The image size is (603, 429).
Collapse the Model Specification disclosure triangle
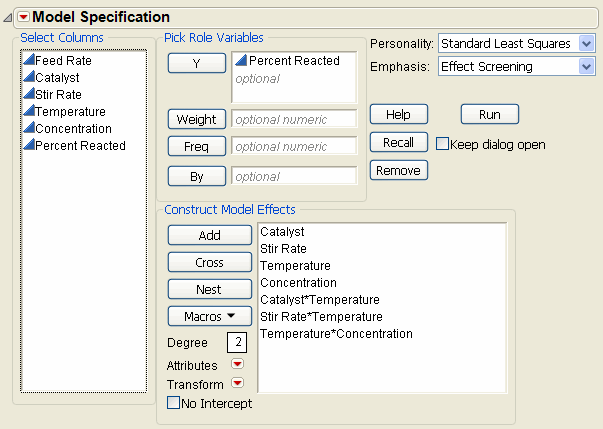pyautogui.click(x=9, y=17)
